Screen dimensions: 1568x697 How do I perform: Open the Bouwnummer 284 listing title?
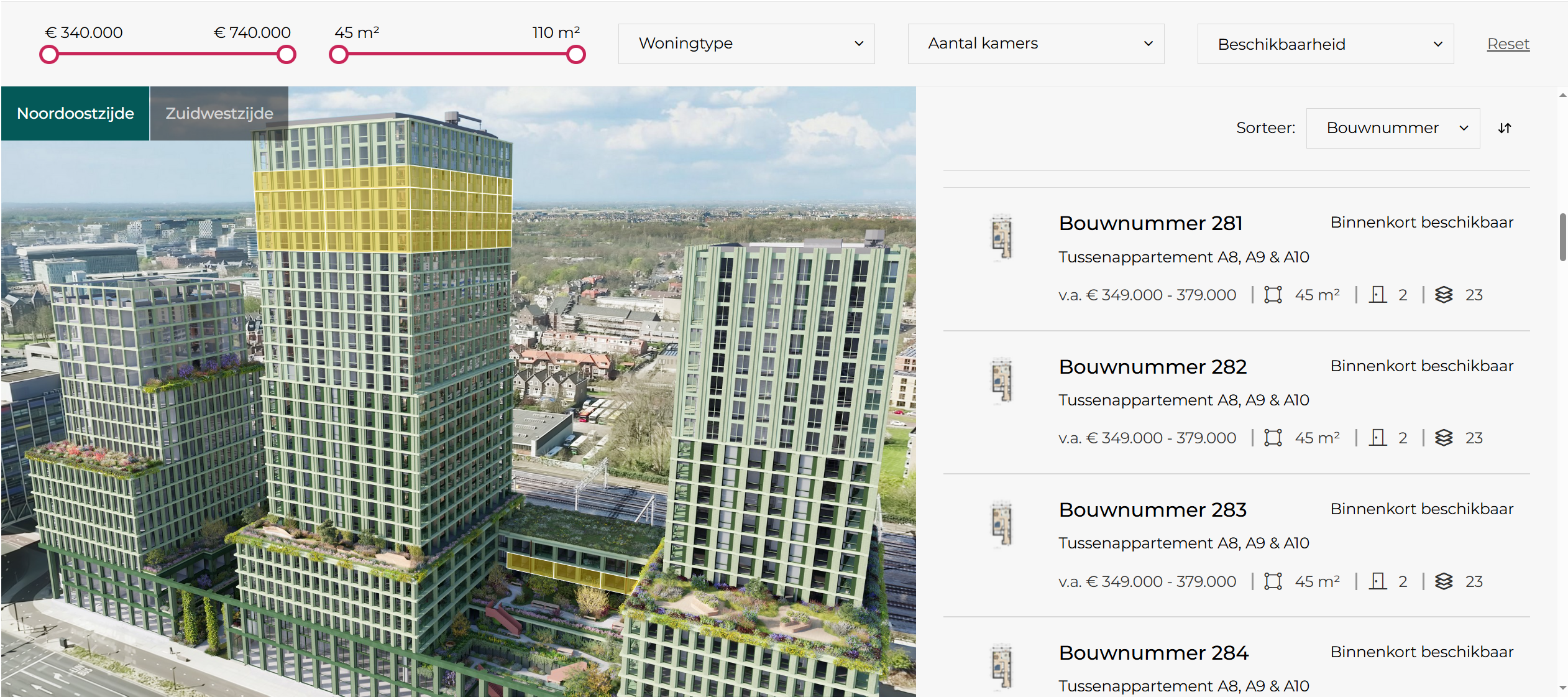tap(1153, 653)
